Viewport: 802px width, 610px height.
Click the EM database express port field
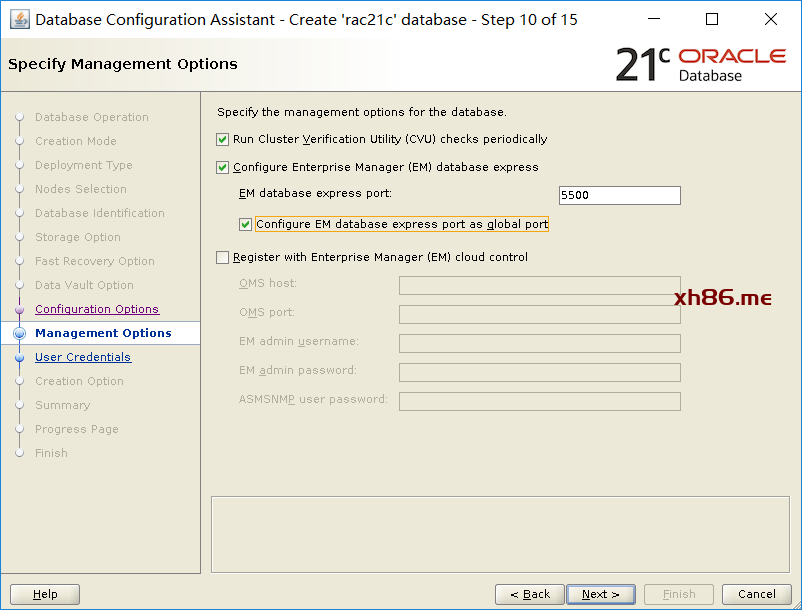(619, 196)
